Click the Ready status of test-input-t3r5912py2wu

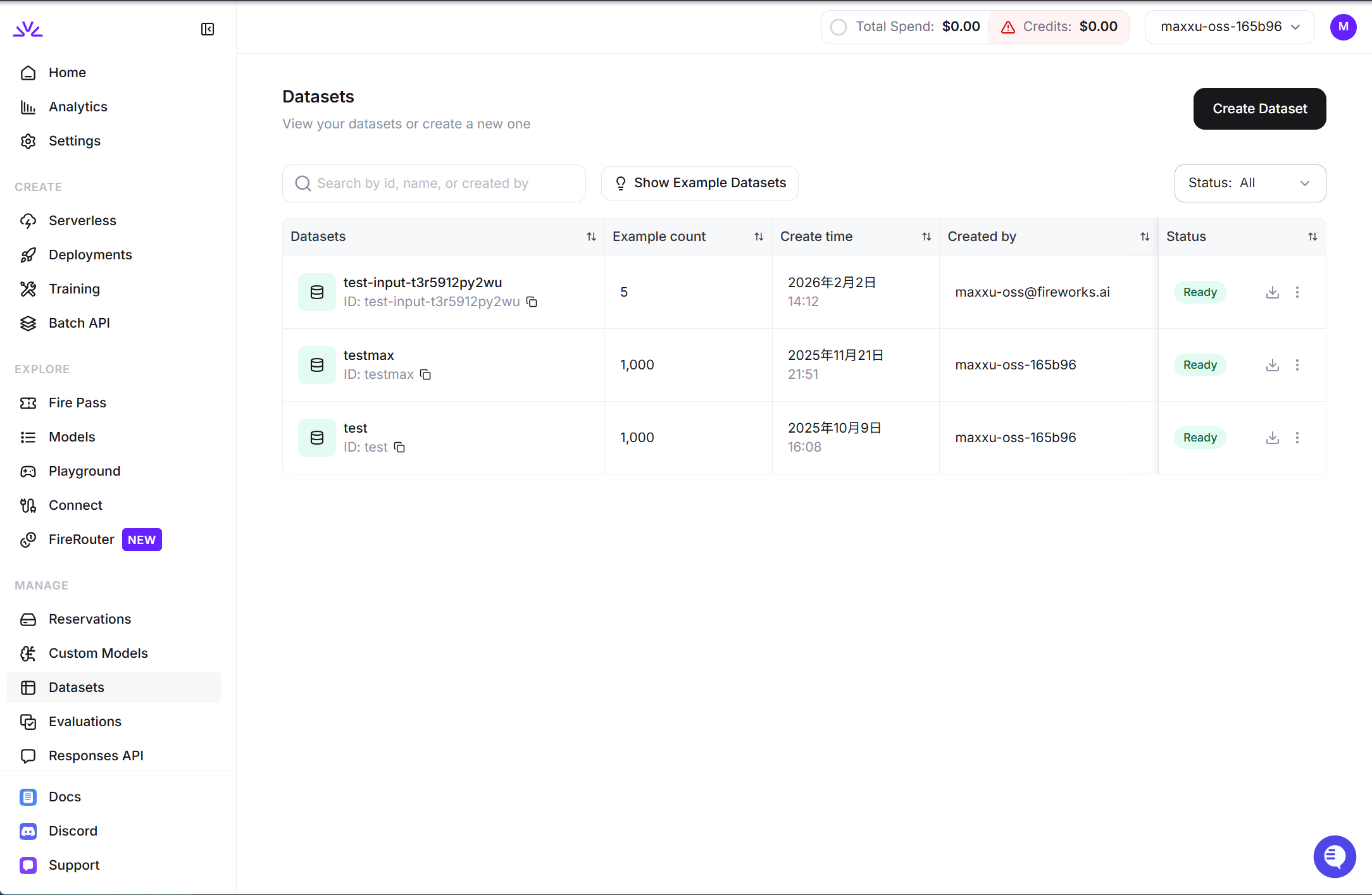1200,292
